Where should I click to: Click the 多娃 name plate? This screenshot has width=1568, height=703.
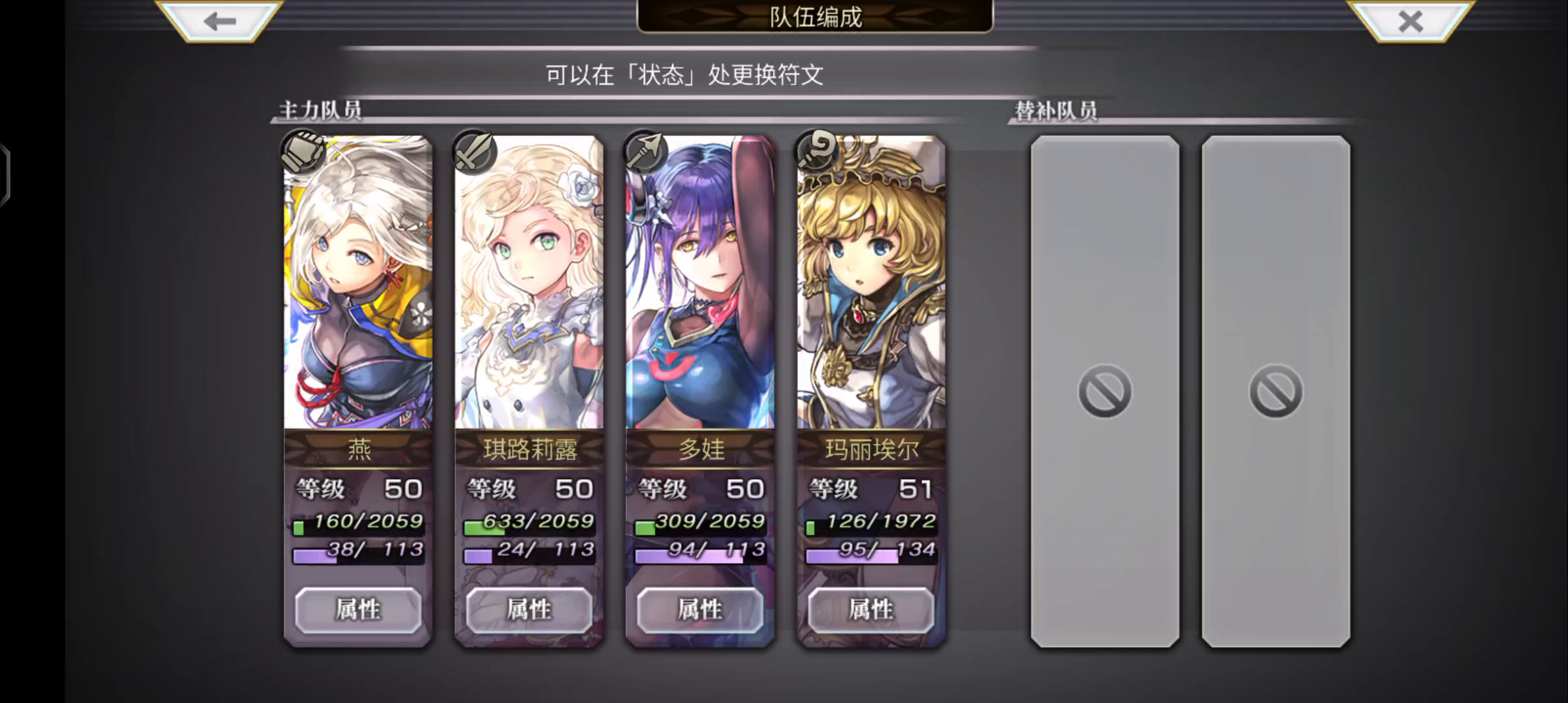click(x=700, y=449)
